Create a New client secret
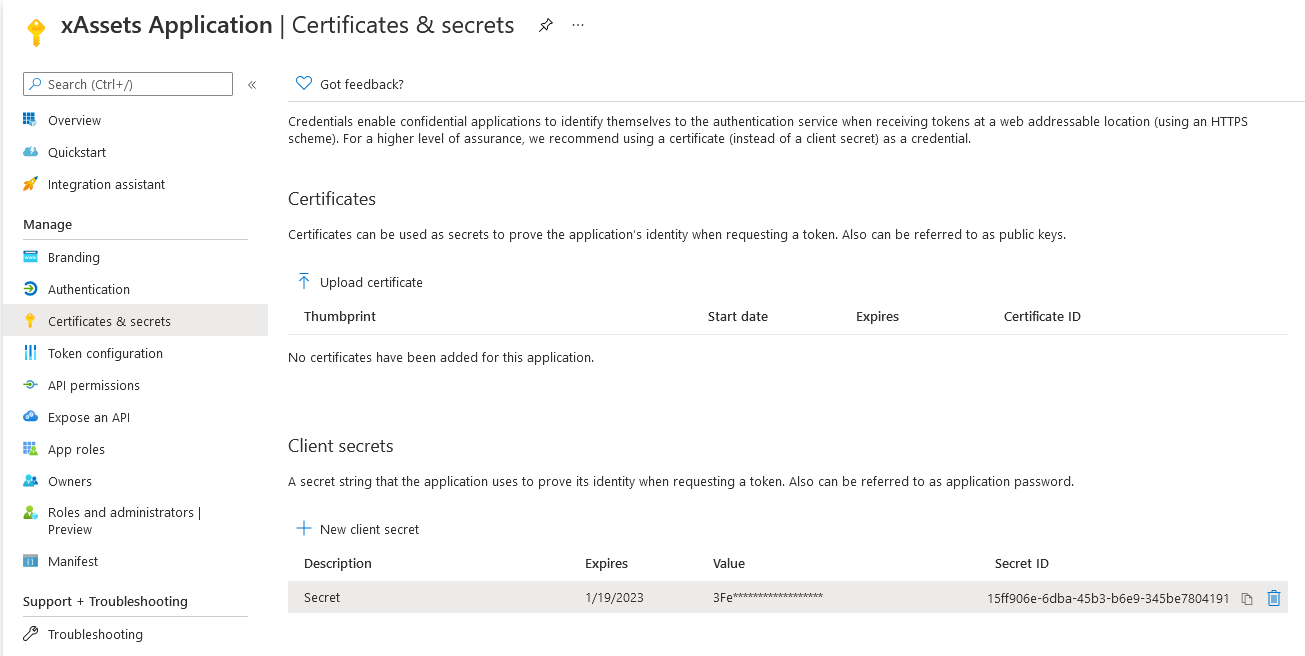1305x656 pixels. point(356,529)
